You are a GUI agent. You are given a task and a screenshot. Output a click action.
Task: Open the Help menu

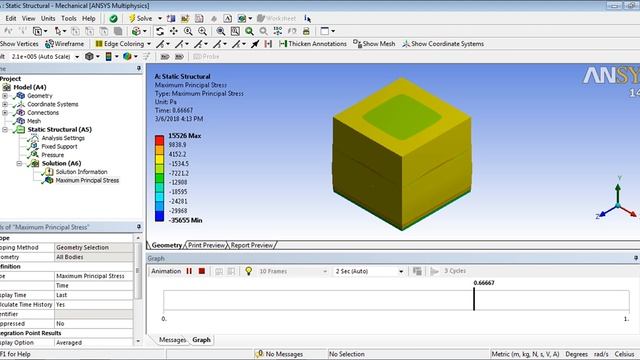click(89, 18)
